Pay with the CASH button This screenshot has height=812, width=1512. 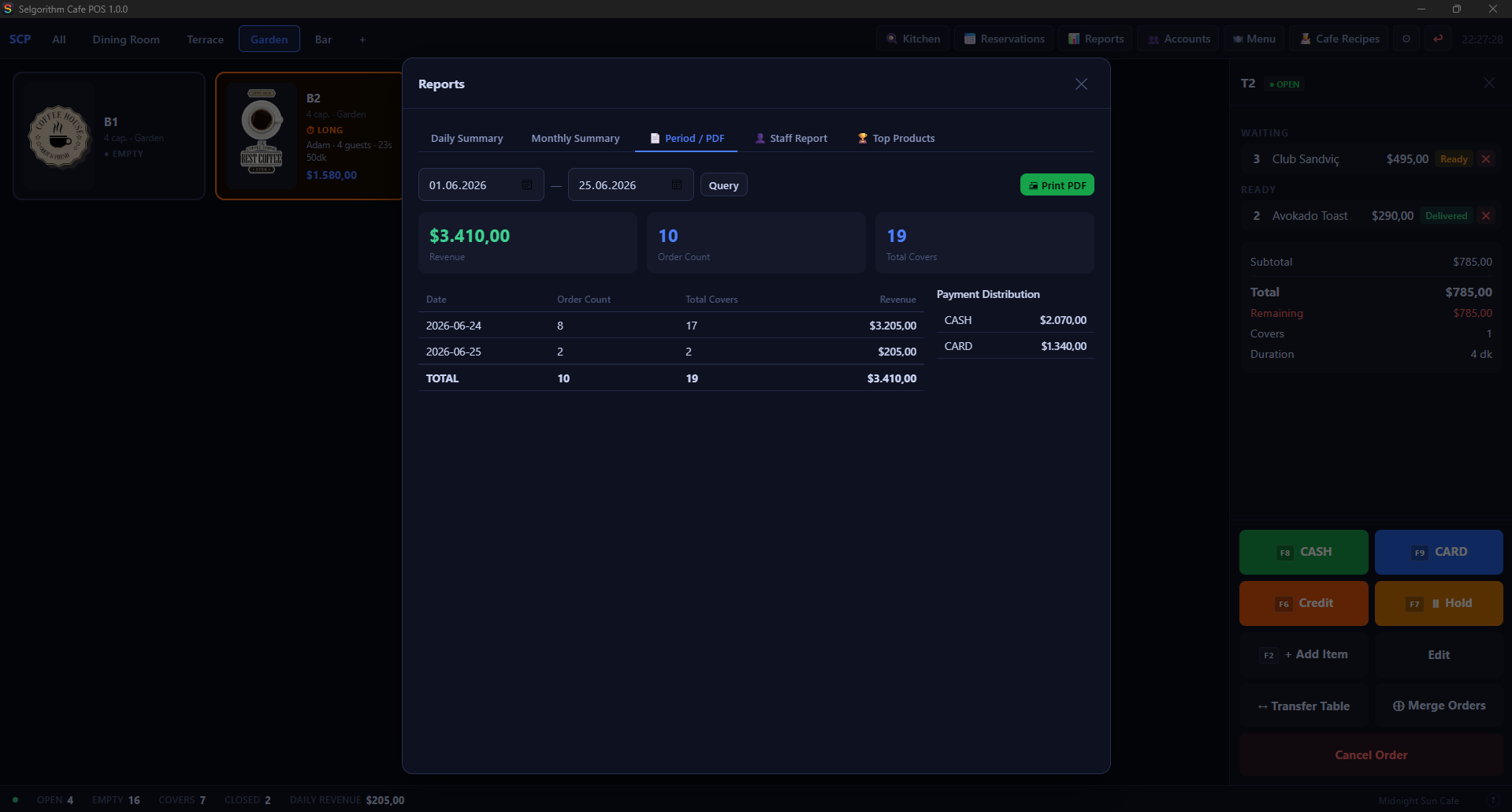click(1303, 552)
